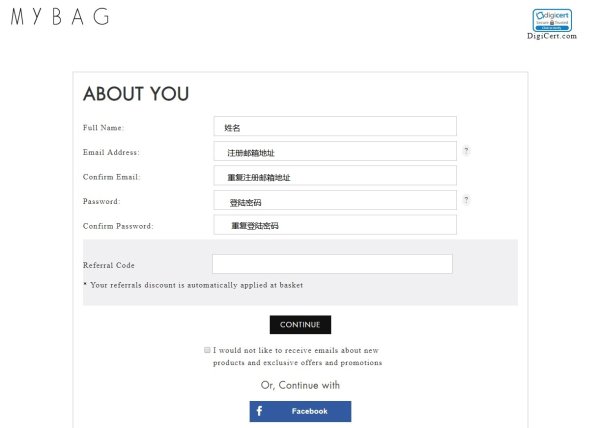This screenshot has width=599, height=428.
Task: Click into the Password field
Action: [335, 200]
